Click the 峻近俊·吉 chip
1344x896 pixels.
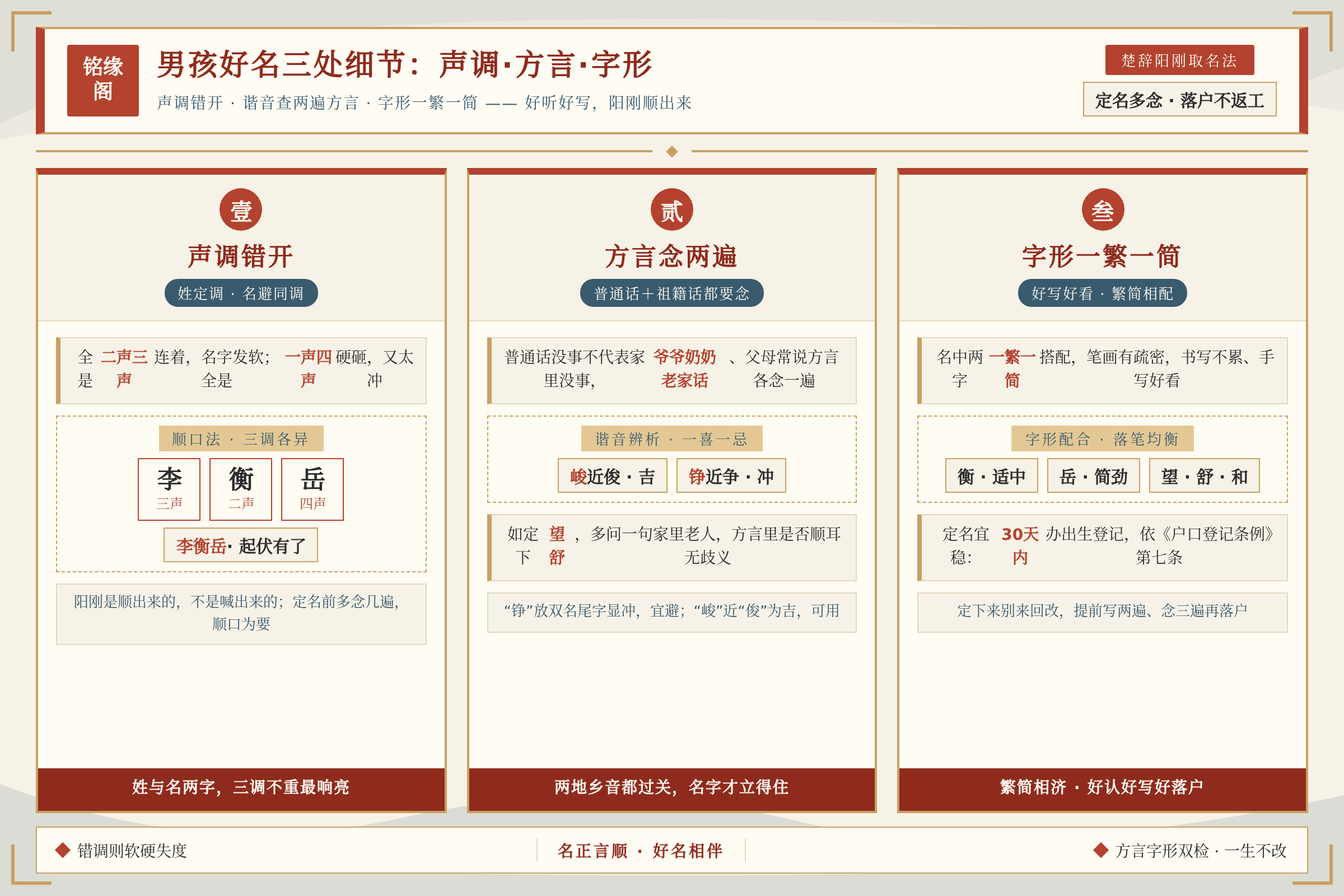pos(613,475)
